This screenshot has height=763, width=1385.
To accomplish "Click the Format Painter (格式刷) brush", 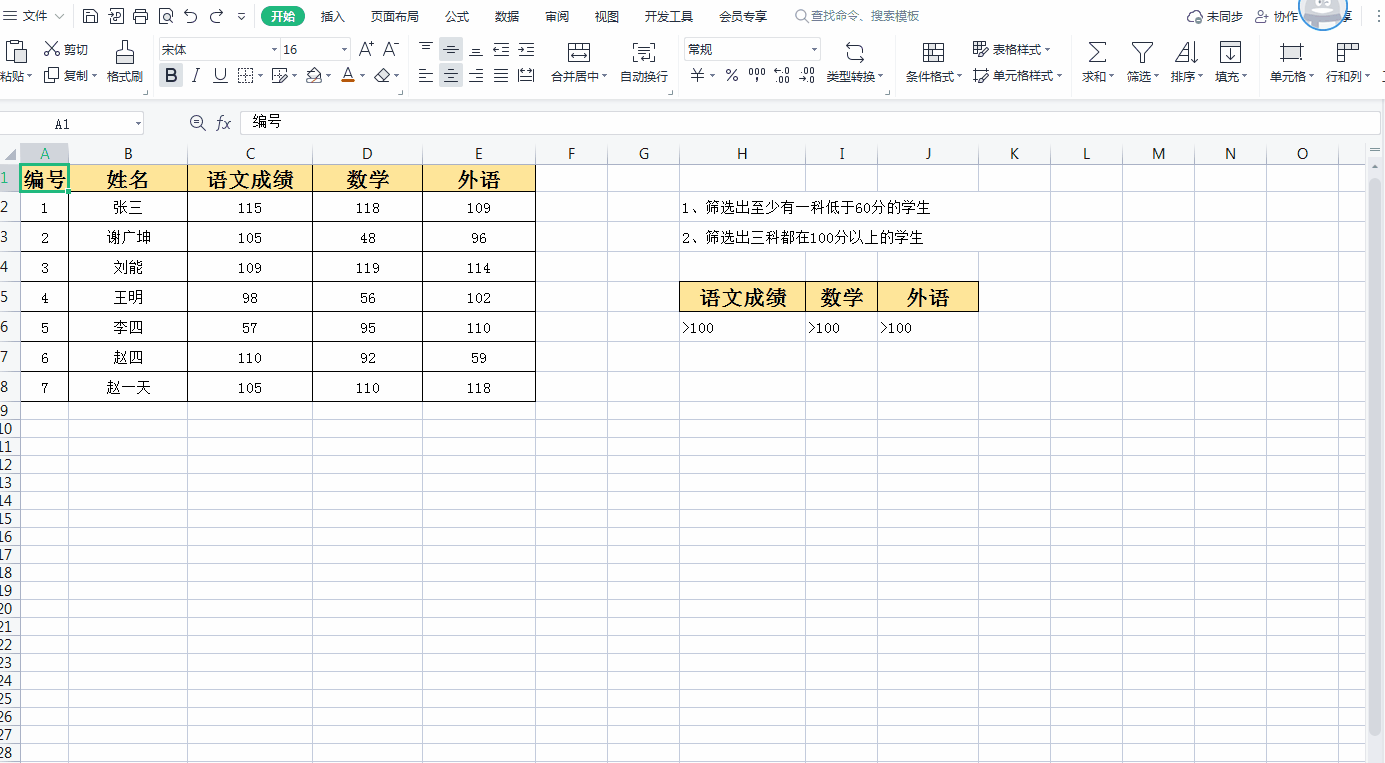I will (x=125, y=61).
